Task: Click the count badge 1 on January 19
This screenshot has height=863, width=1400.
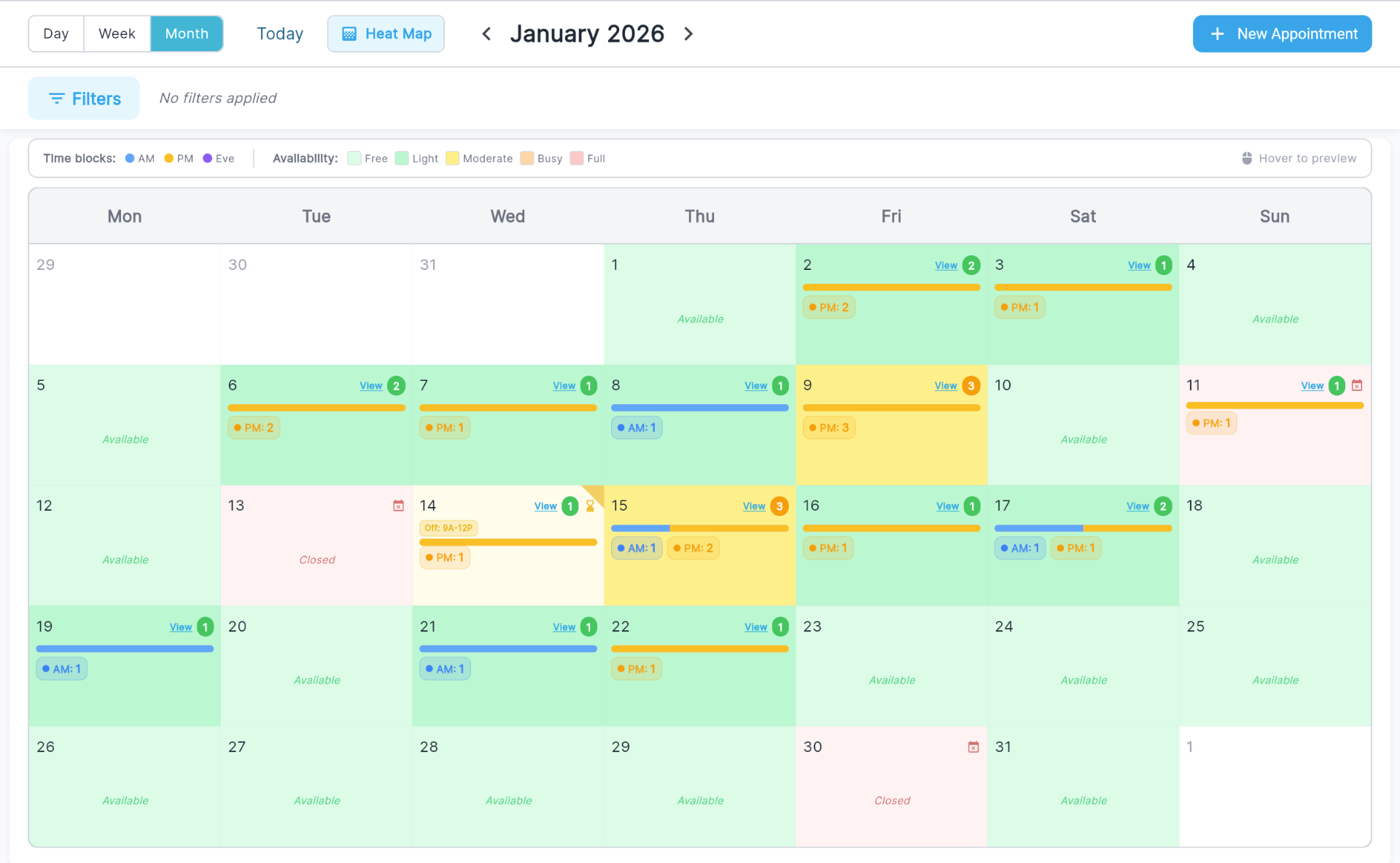Action: click(x=206, y=627)
